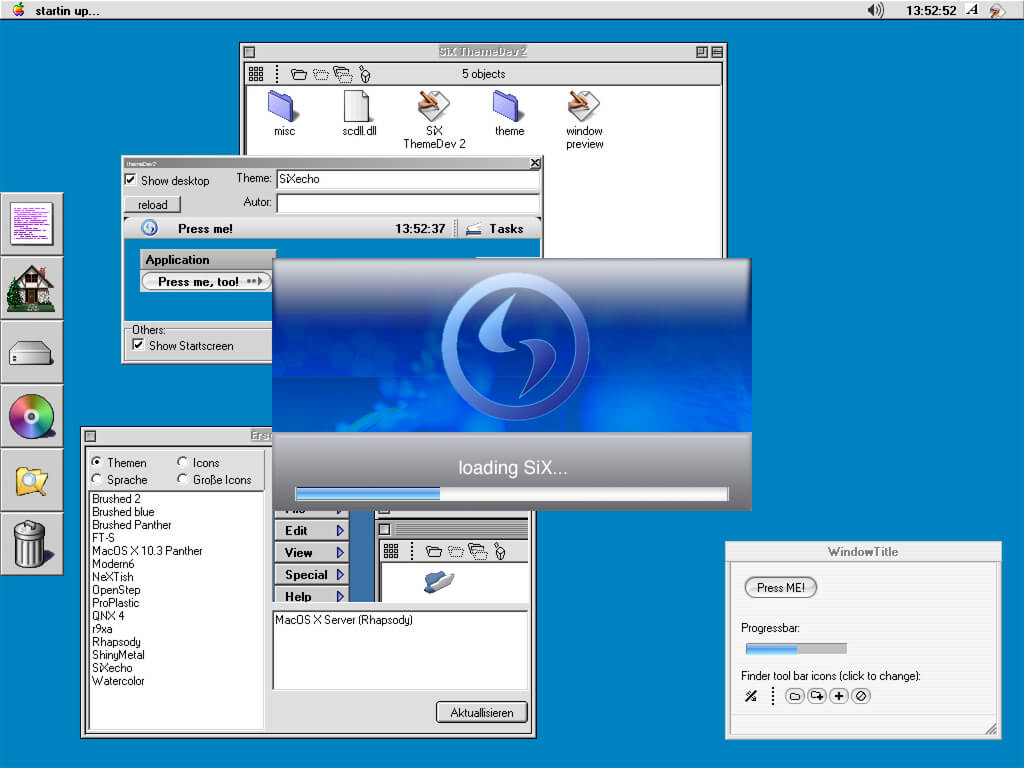Select Watercolor in the theme list

(x=118, y=681)
